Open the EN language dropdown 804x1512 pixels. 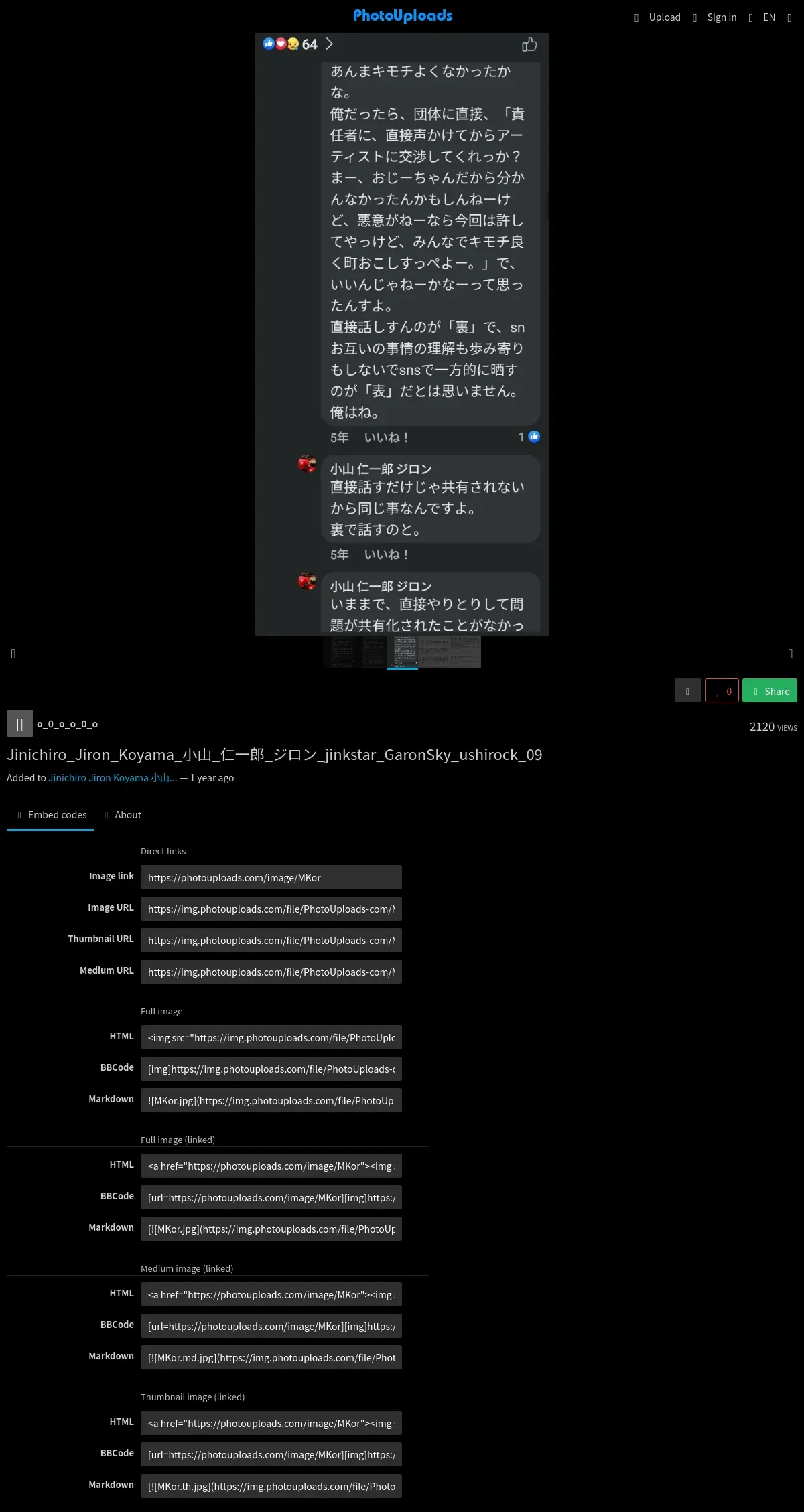coord(769,17)
